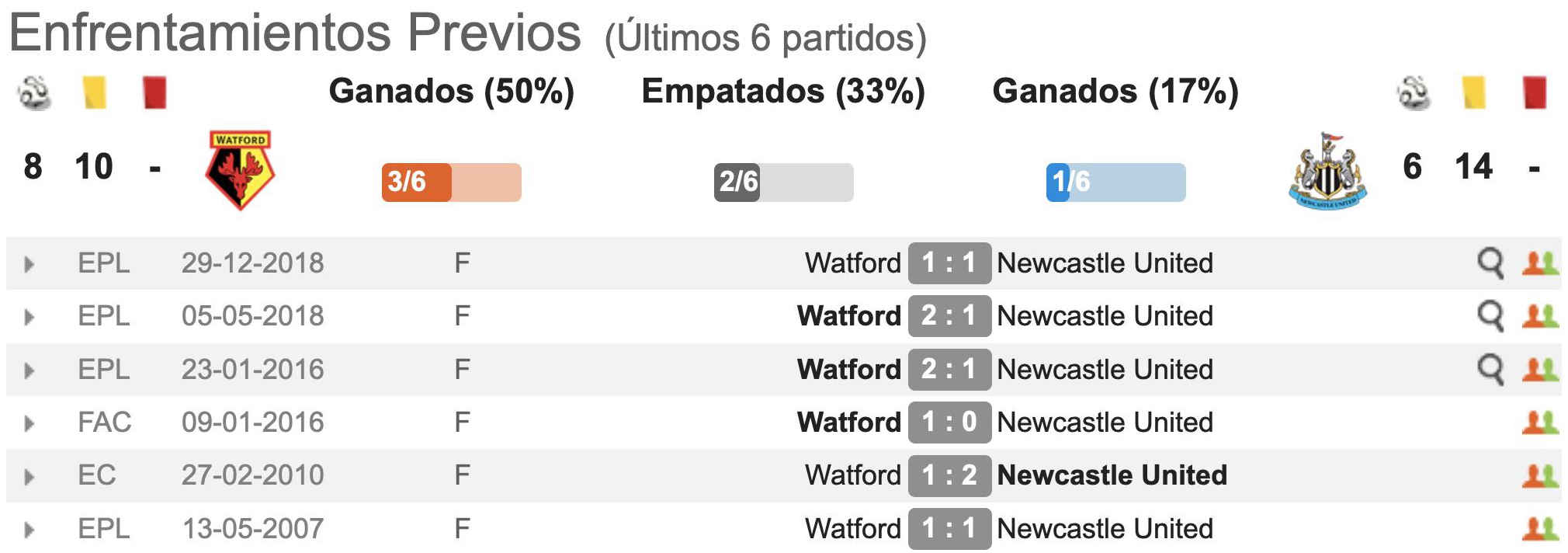Viewport: 1568px width, 553px height.
Task: Click the Watford club crest
Action: coord(240,170)
